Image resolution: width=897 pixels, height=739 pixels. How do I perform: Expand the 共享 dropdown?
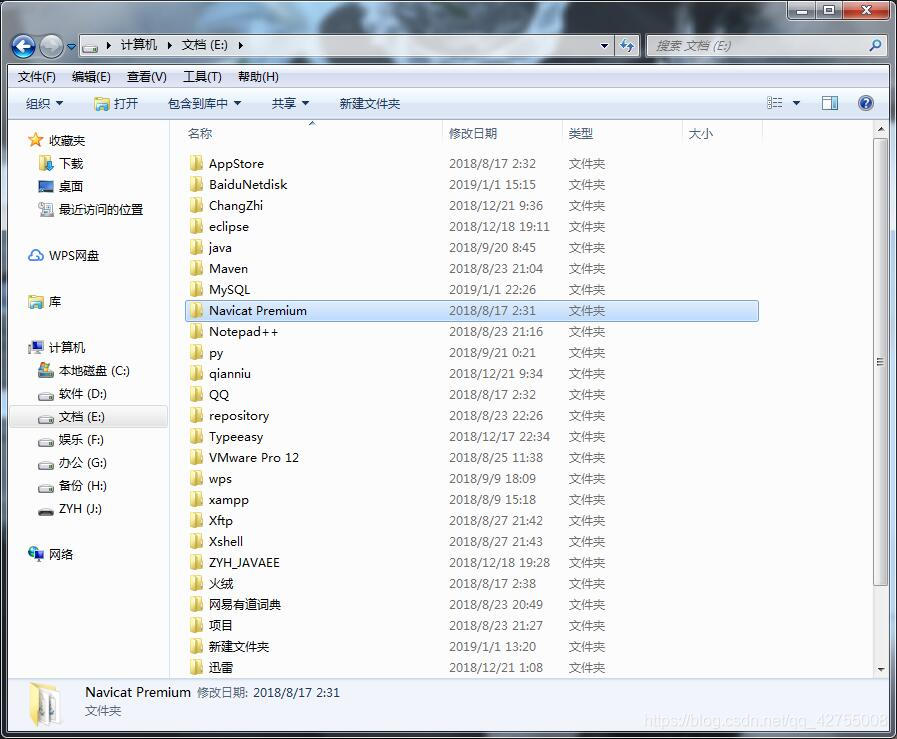point(290,104)
